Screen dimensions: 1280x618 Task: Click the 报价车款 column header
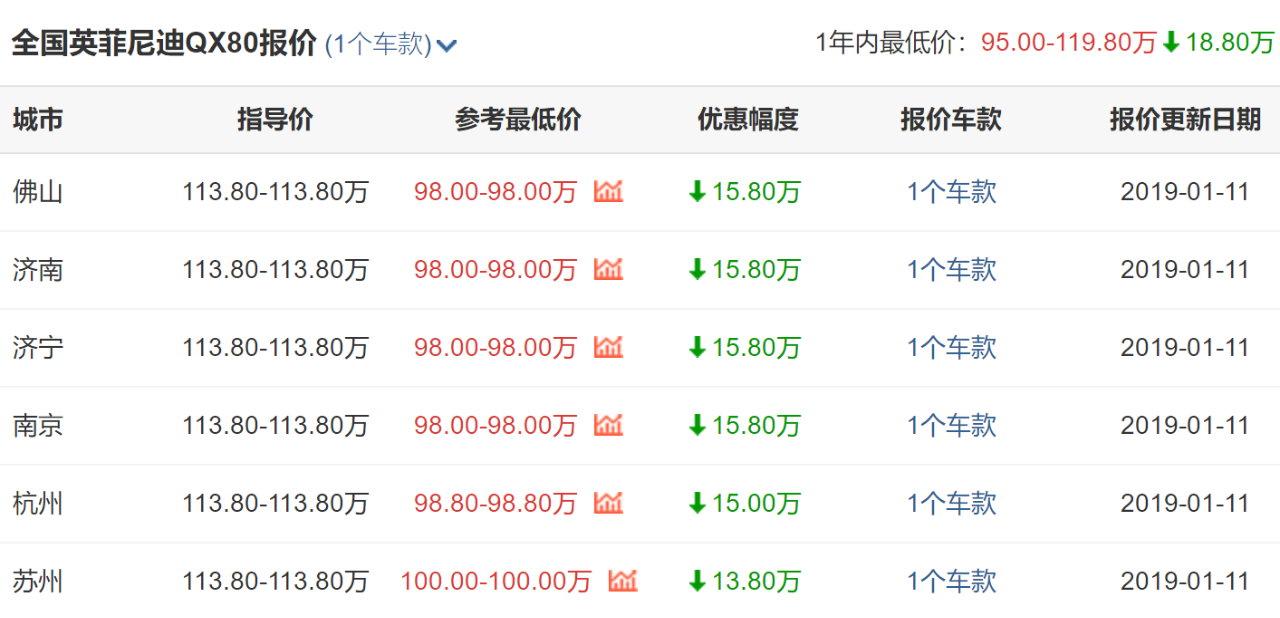[x=951, y=120]
